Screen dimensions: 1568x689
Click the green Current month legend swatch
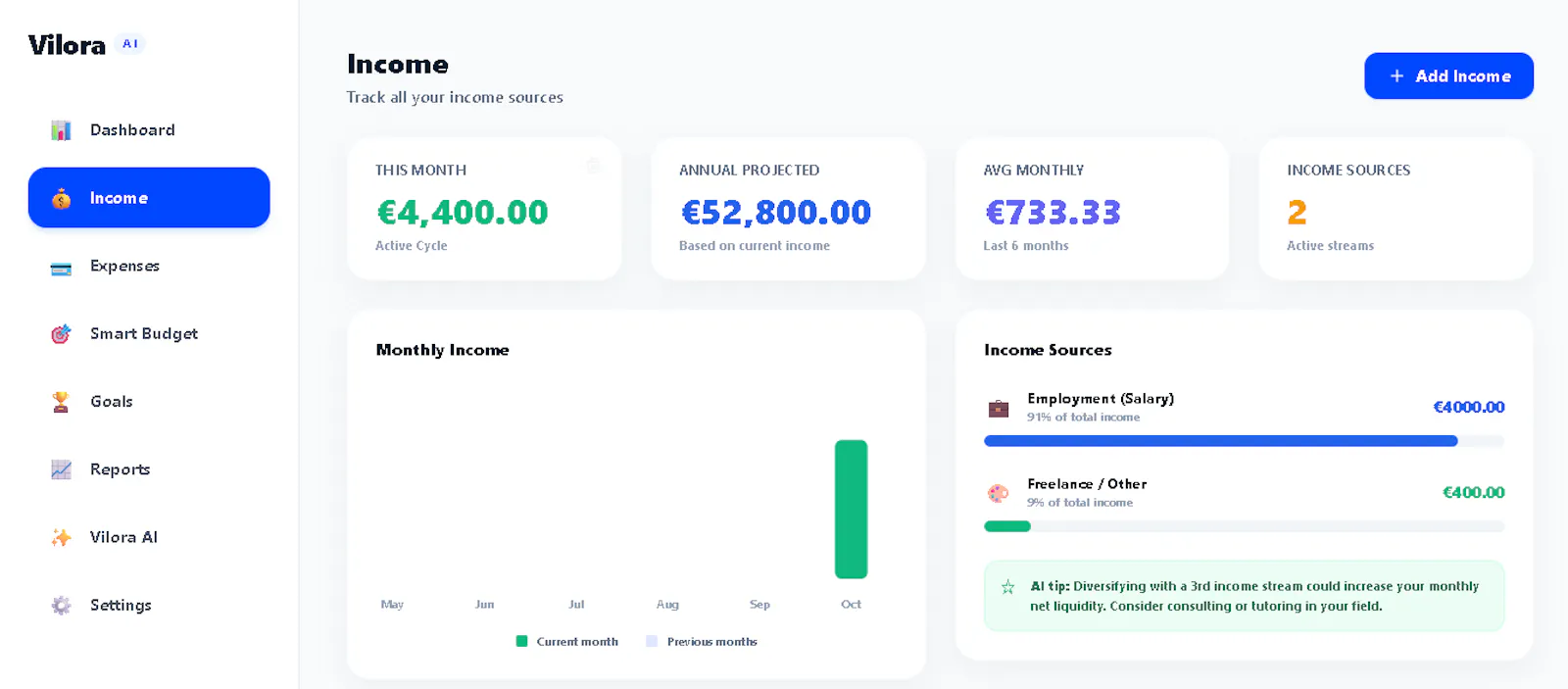click(522, 642)
